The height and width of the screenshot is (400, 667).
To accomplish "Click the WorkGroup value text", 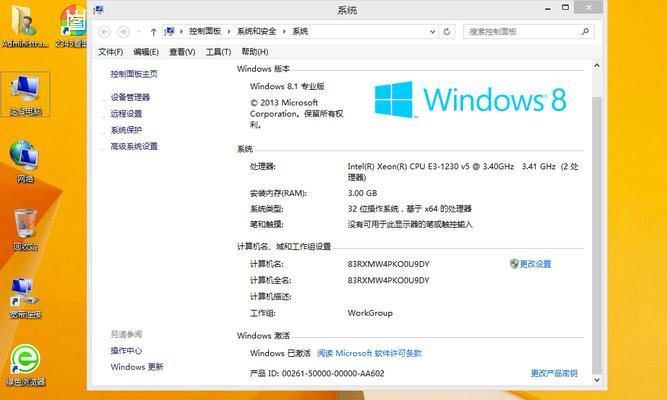I will [370, 313].
